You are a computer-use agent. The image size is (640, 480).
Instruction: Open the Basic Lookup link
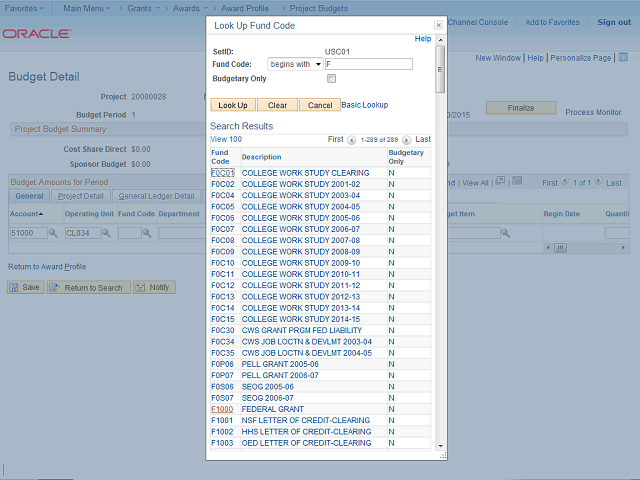(x=365, y=105)
